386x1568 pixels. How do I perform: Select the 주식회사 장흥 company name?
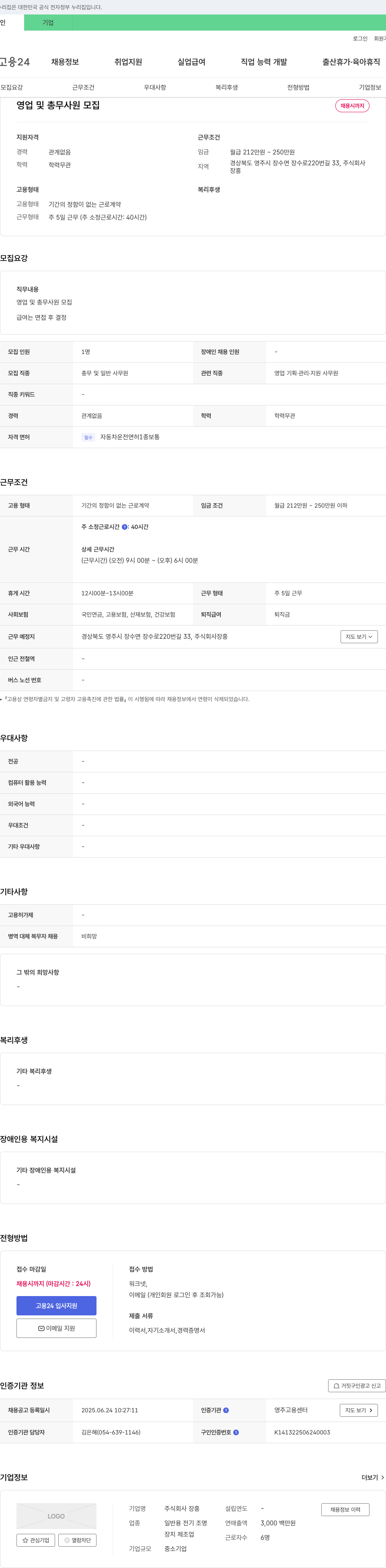click(x=182, y=1508)
